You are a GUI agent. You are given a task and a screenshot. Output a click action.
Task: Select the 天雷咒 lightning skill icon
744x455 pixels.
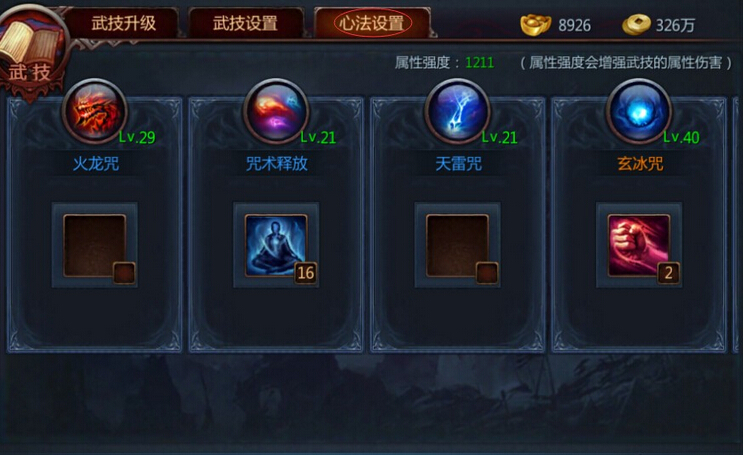(457, 111)
